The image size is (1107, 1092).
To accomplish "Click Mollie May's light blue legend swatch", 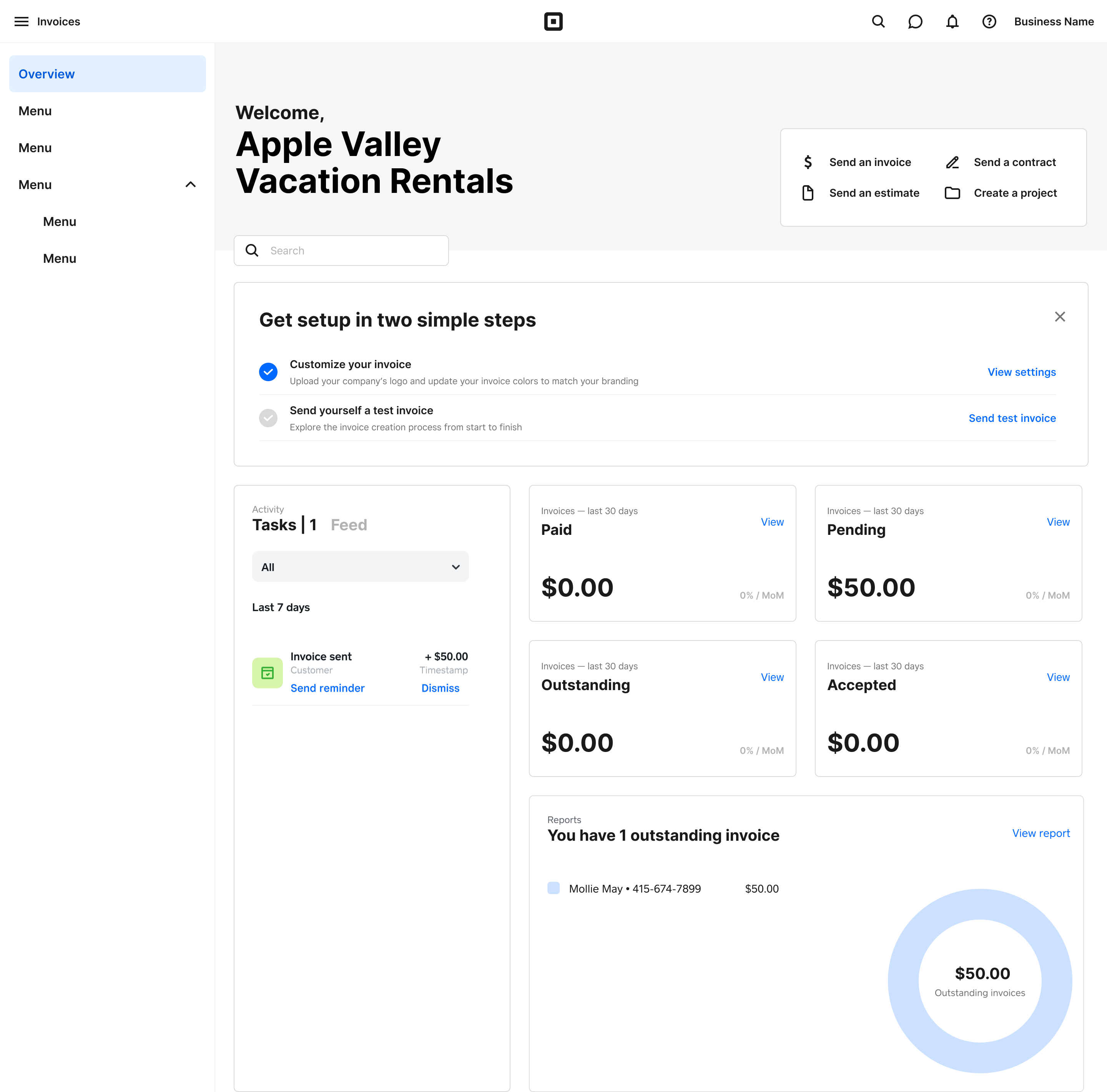I will coord(553,888).
